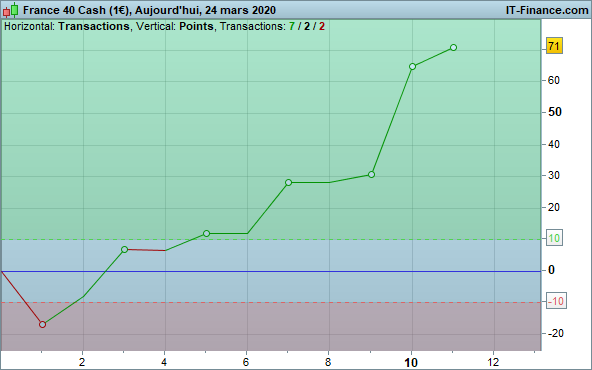
Task: Click the bold 10 label on horizontal axis
Action: (411, 363)
